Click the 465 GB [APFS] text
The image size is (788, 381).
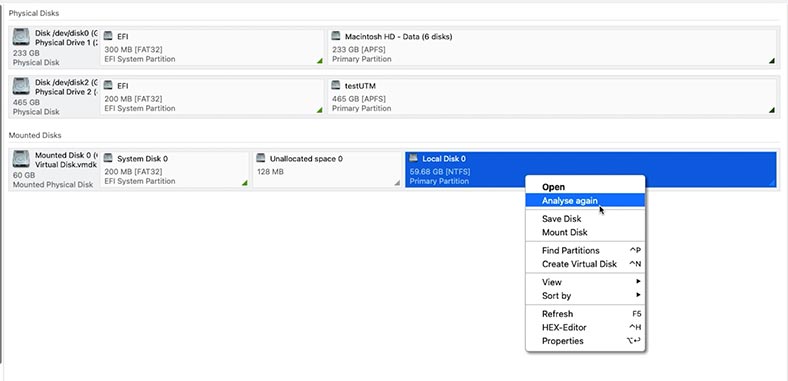(359, 99)
